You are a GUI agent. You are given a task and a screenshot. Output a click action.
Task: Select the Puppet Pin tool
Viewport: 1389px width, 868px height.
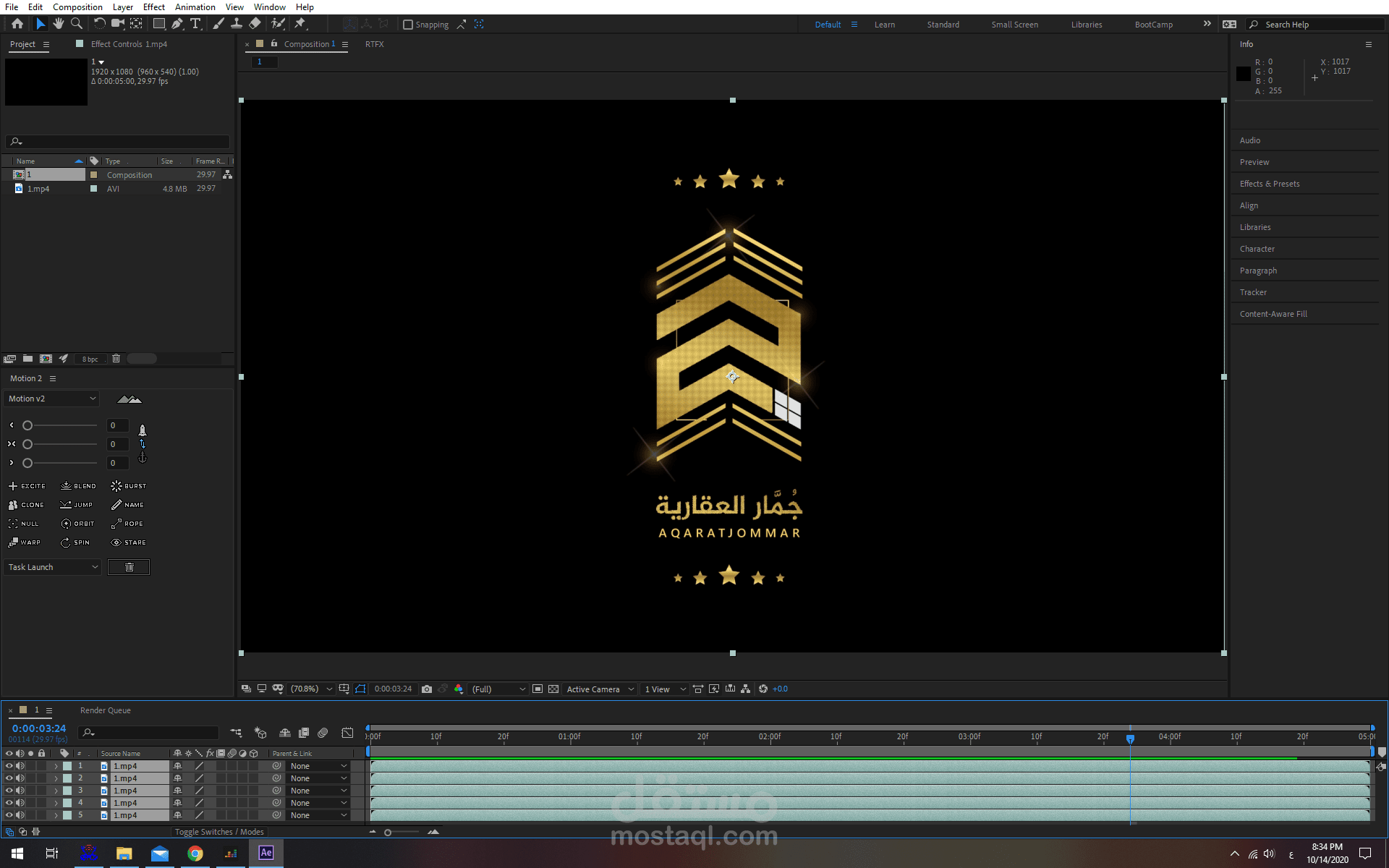[x=300, y=24]
